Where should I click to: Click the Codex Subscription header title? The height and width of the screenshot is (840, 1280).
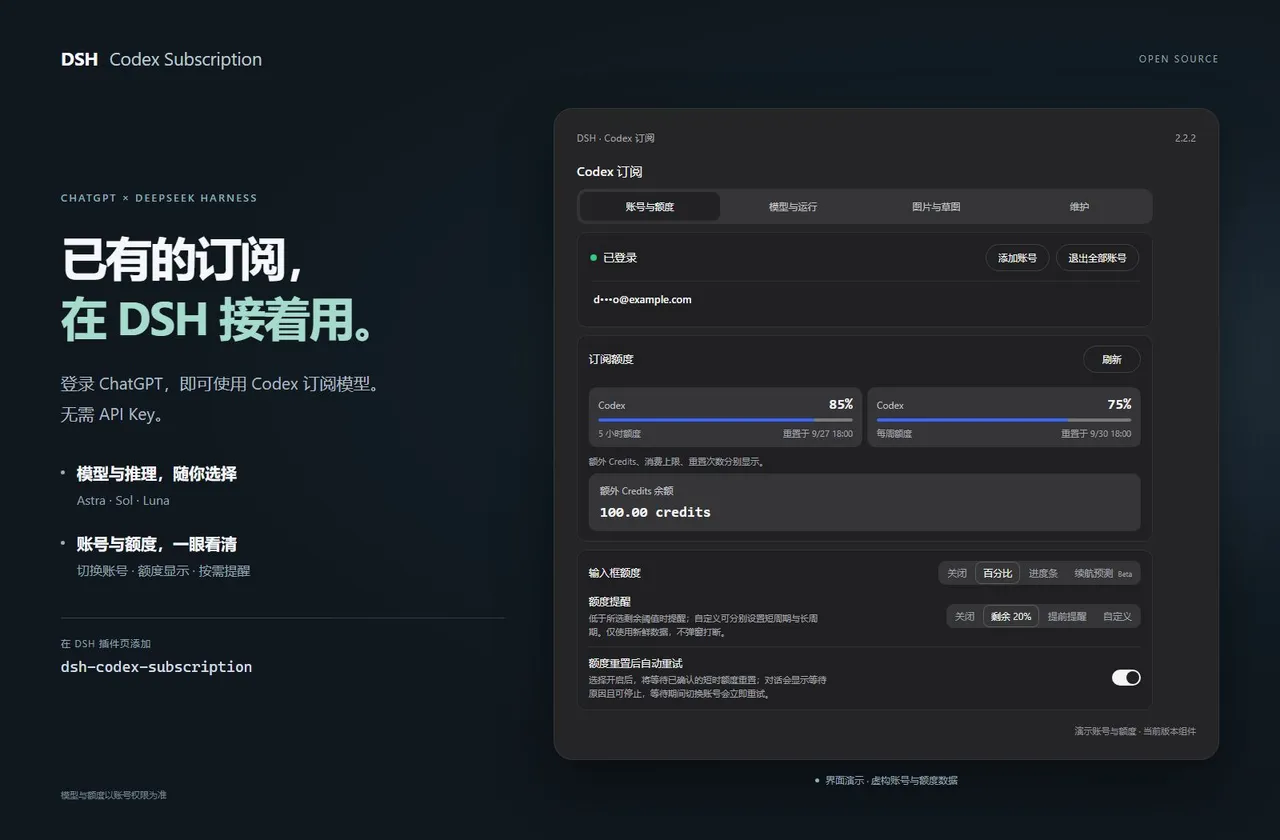186,59
